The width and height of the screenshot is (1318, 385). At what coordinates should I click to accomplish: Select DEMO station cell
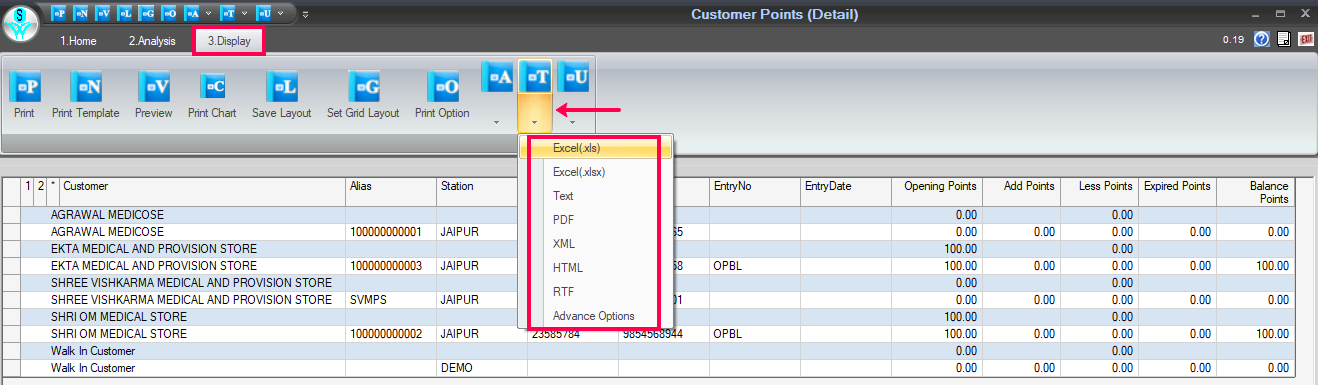coord(482,368)
